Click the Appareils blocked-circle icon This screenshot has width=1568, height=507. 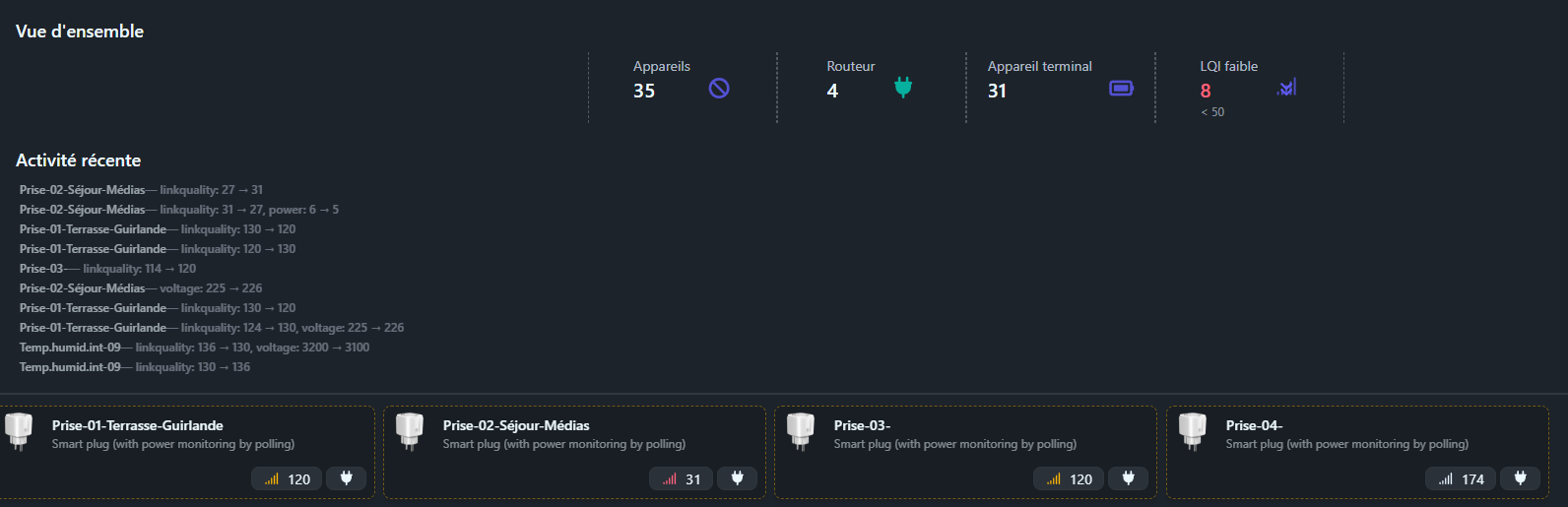pyautogui.click(x=719, y=89)
